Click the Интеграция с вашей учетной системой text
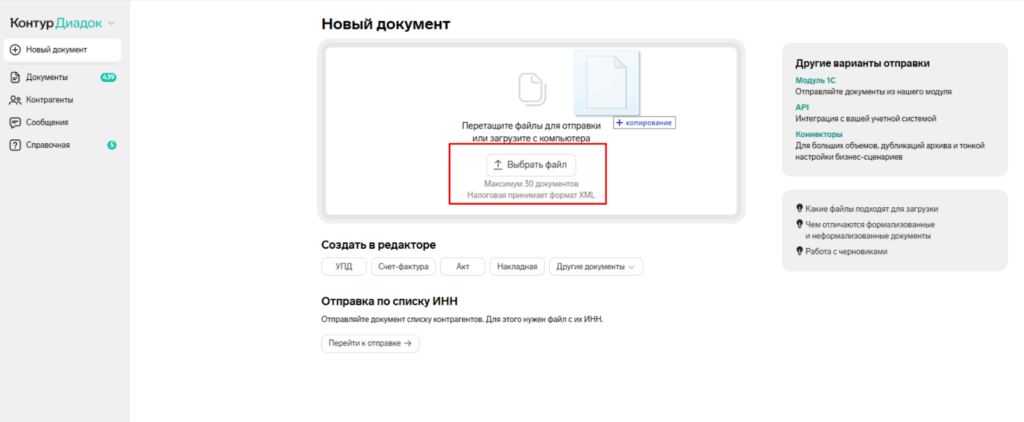The width and height of the screenshot is (1024, 422). [x=866, y=119]
